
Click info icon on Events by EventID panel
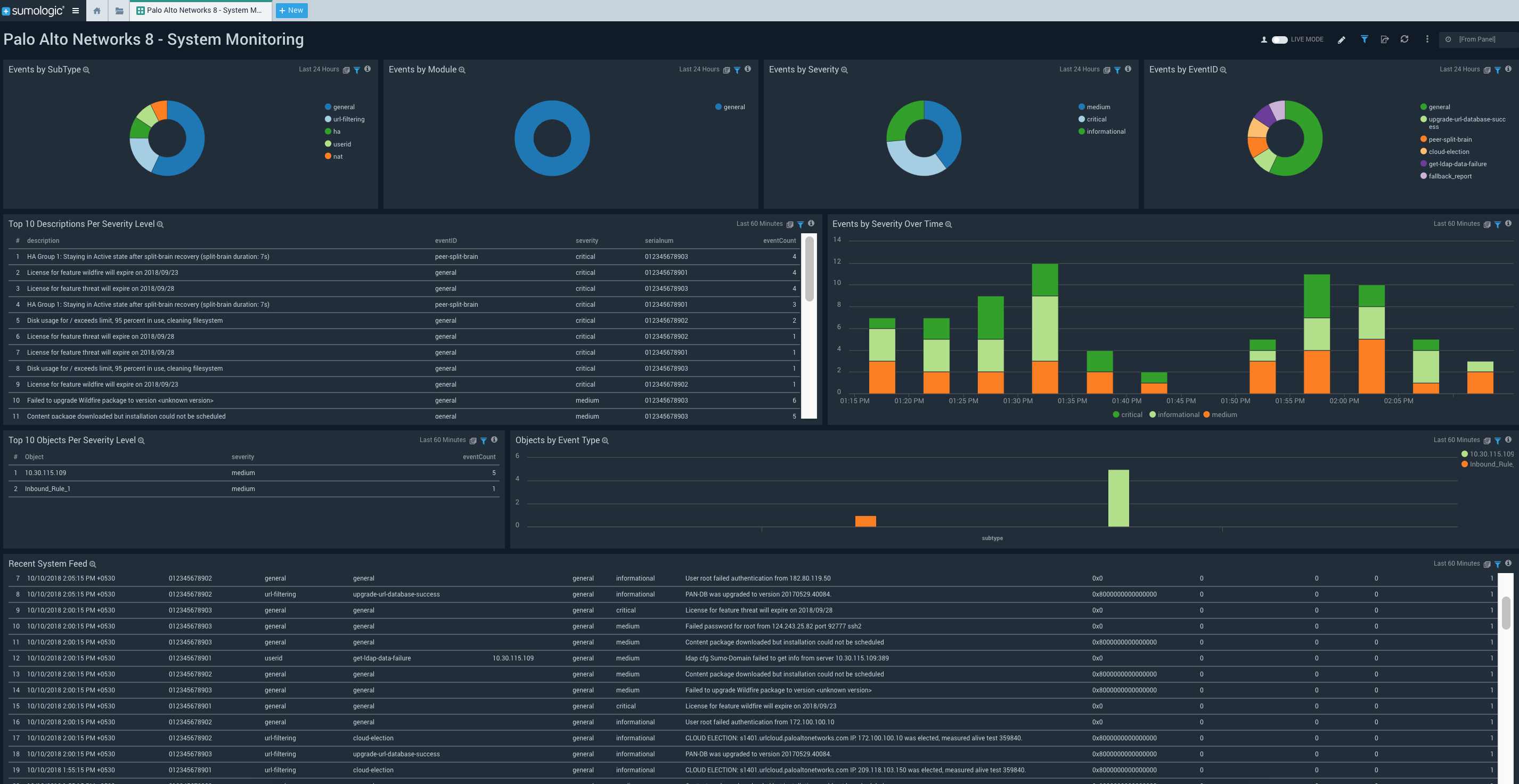[x=1508, y=69]
